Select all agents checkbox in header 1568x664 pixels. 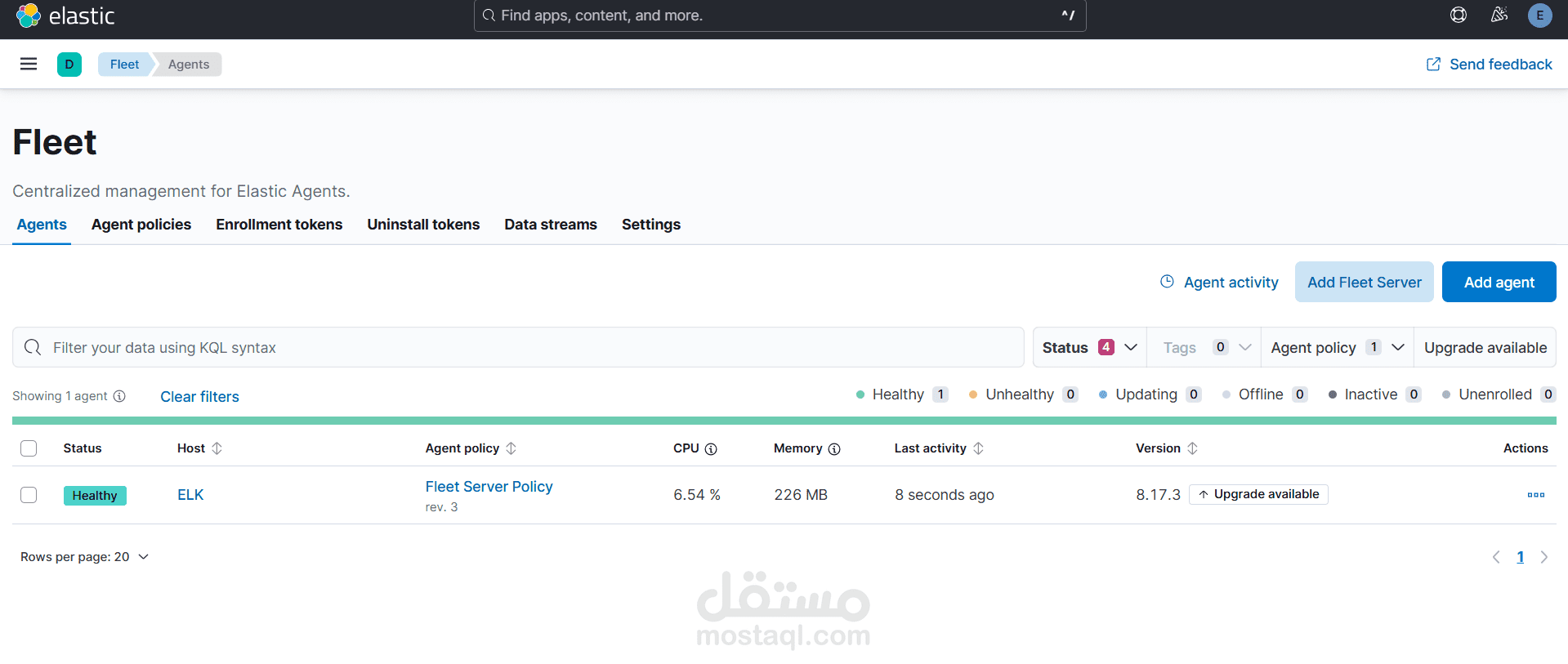pos(29,448)
